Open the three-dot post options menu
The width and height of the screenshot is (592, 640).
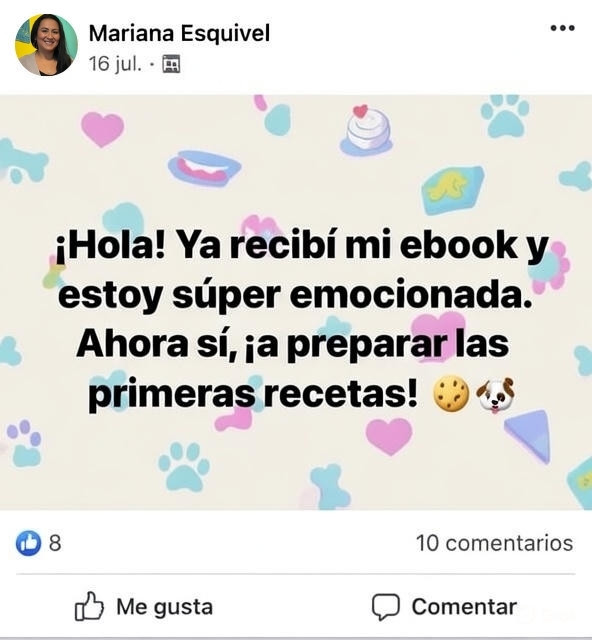click(563, 28)
